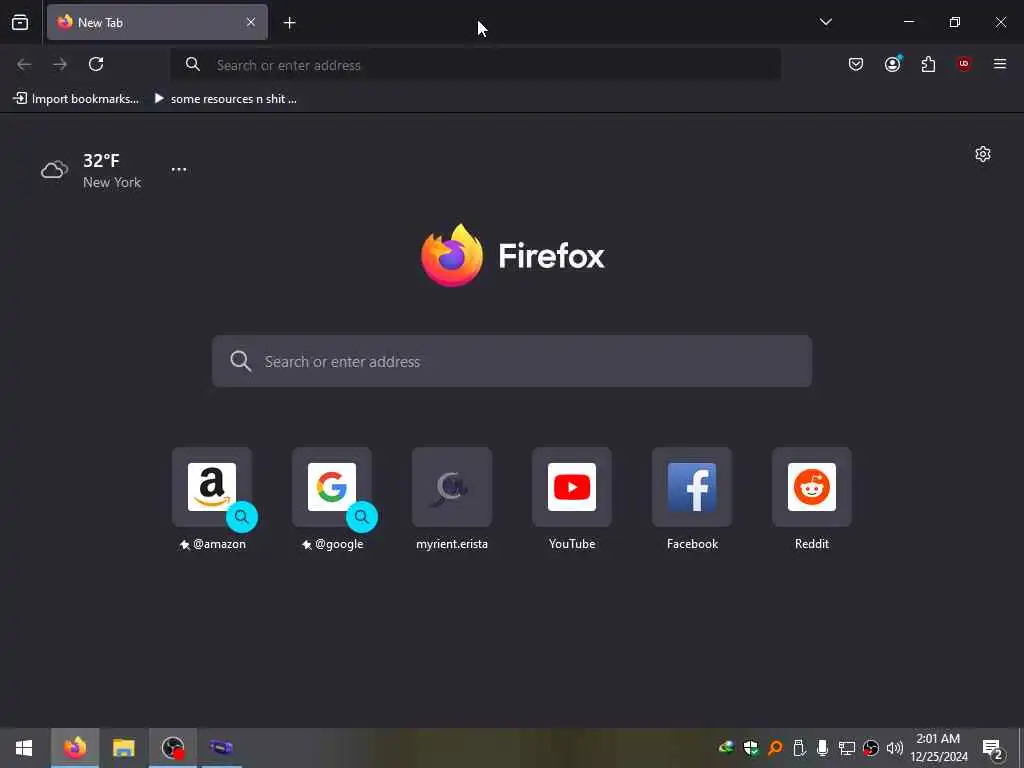Open the network tray icon
This screenshot has width=1024, height=768.
coord(846,748)
